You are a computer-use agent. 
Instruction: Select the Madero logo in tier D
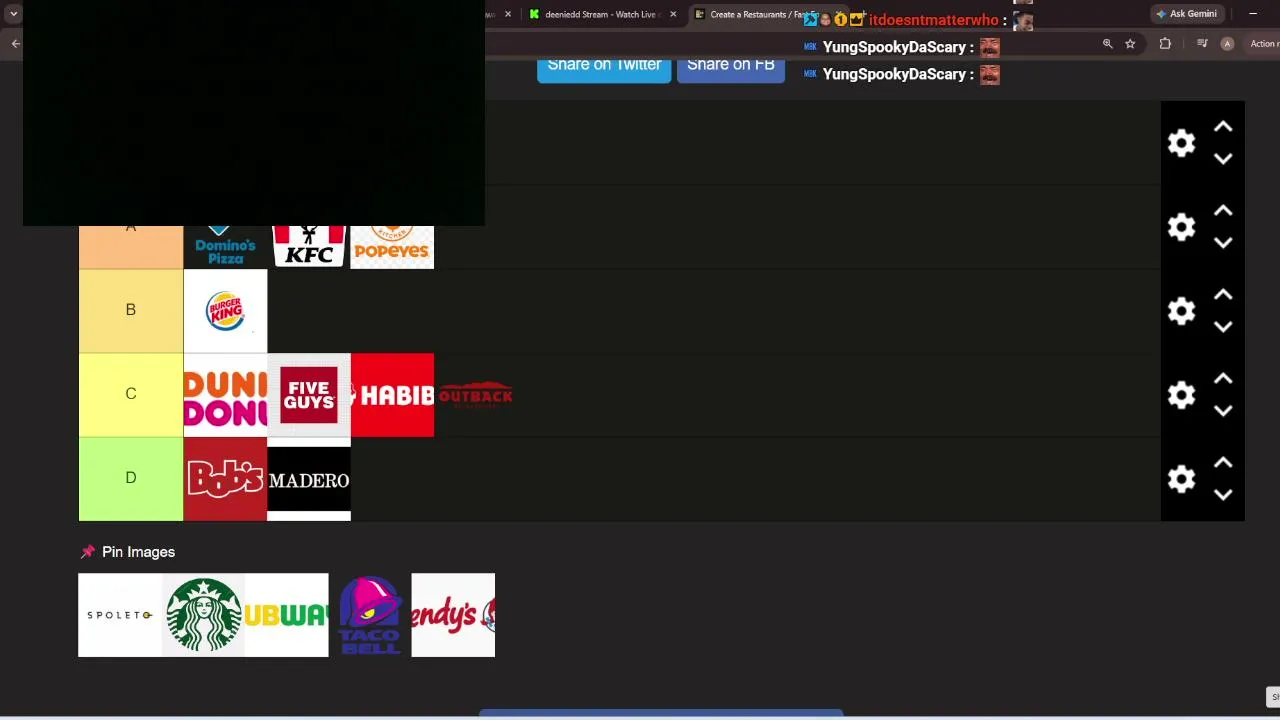coord(309,479)
